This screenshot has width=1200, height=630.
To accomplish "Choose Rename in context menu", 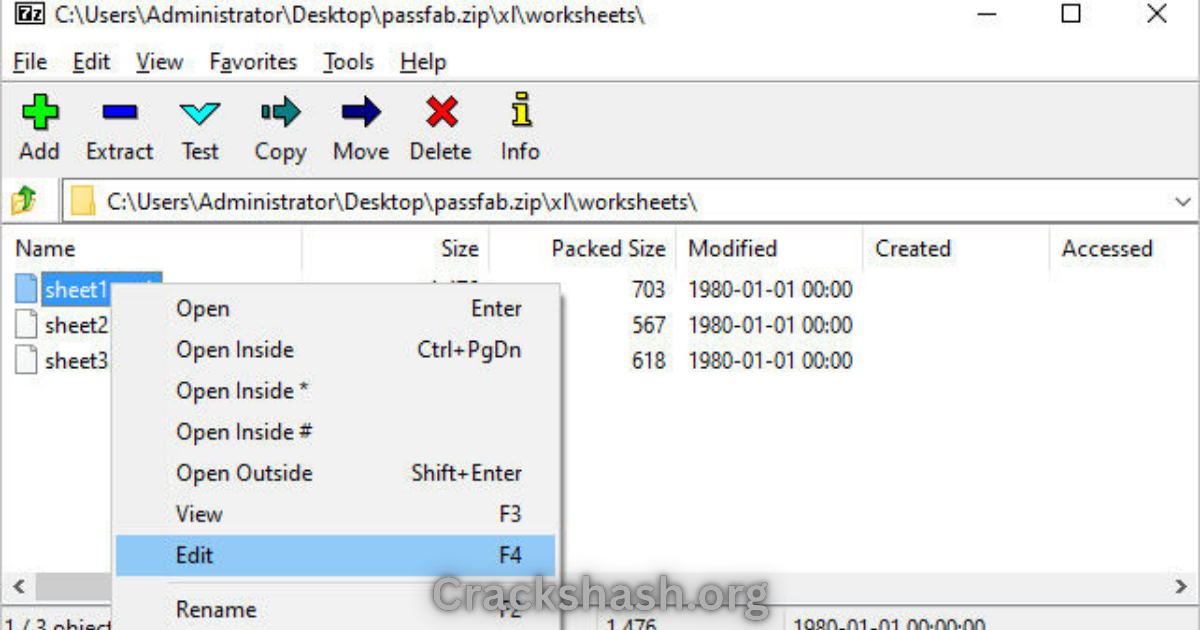I will [335, 609].
